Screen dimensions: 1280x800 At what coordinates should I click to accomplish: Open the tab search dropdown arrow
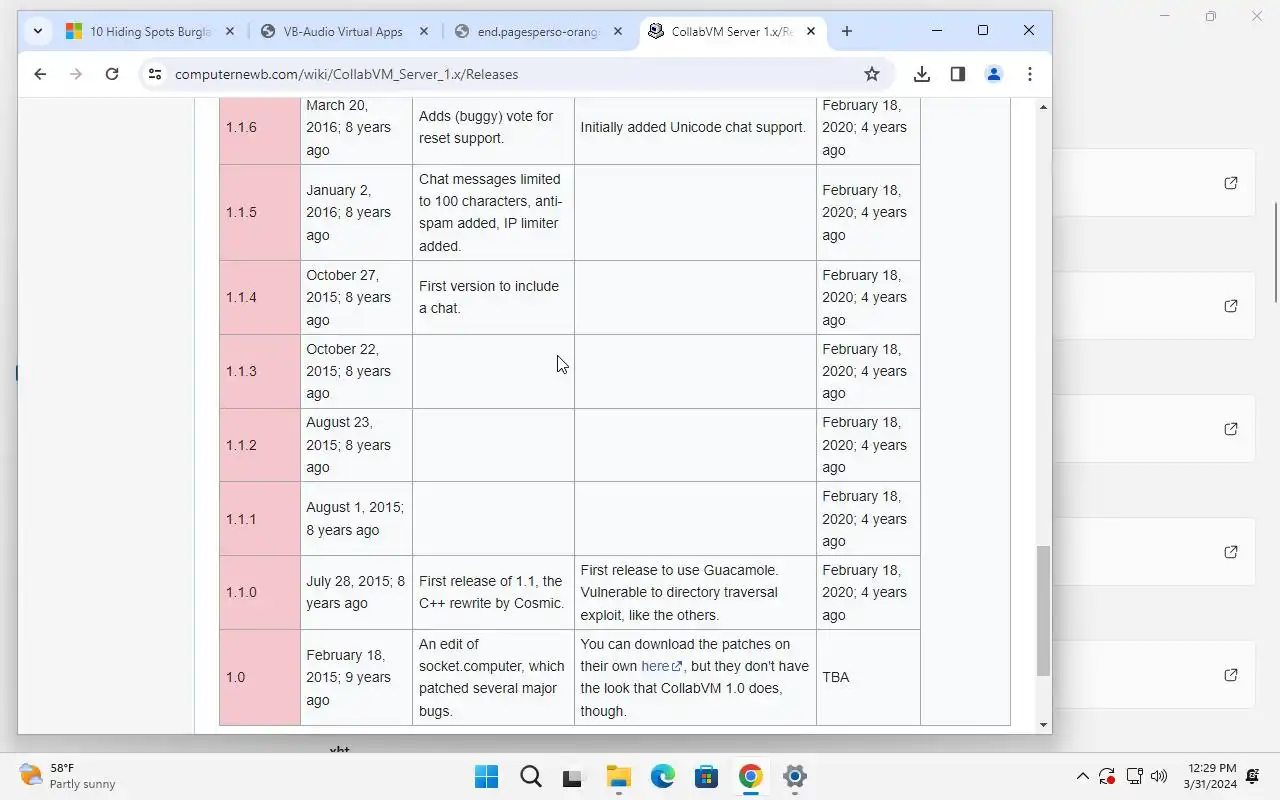[x=37, y=31]
